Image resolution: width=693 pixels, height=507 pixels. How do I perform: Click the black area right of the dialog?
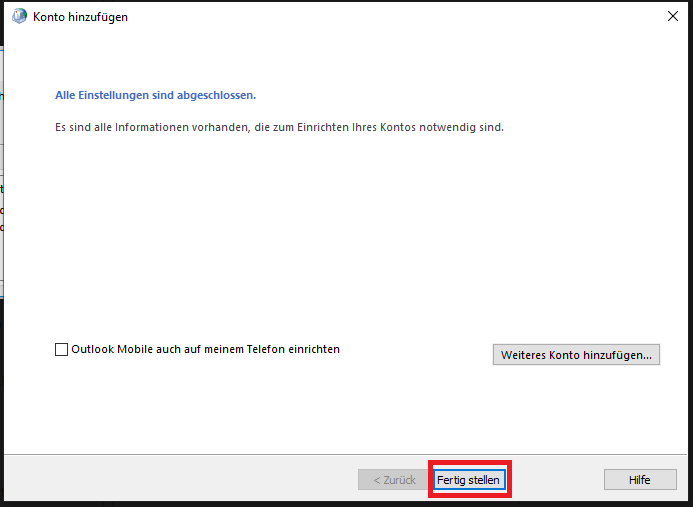(x=689, y=250)
